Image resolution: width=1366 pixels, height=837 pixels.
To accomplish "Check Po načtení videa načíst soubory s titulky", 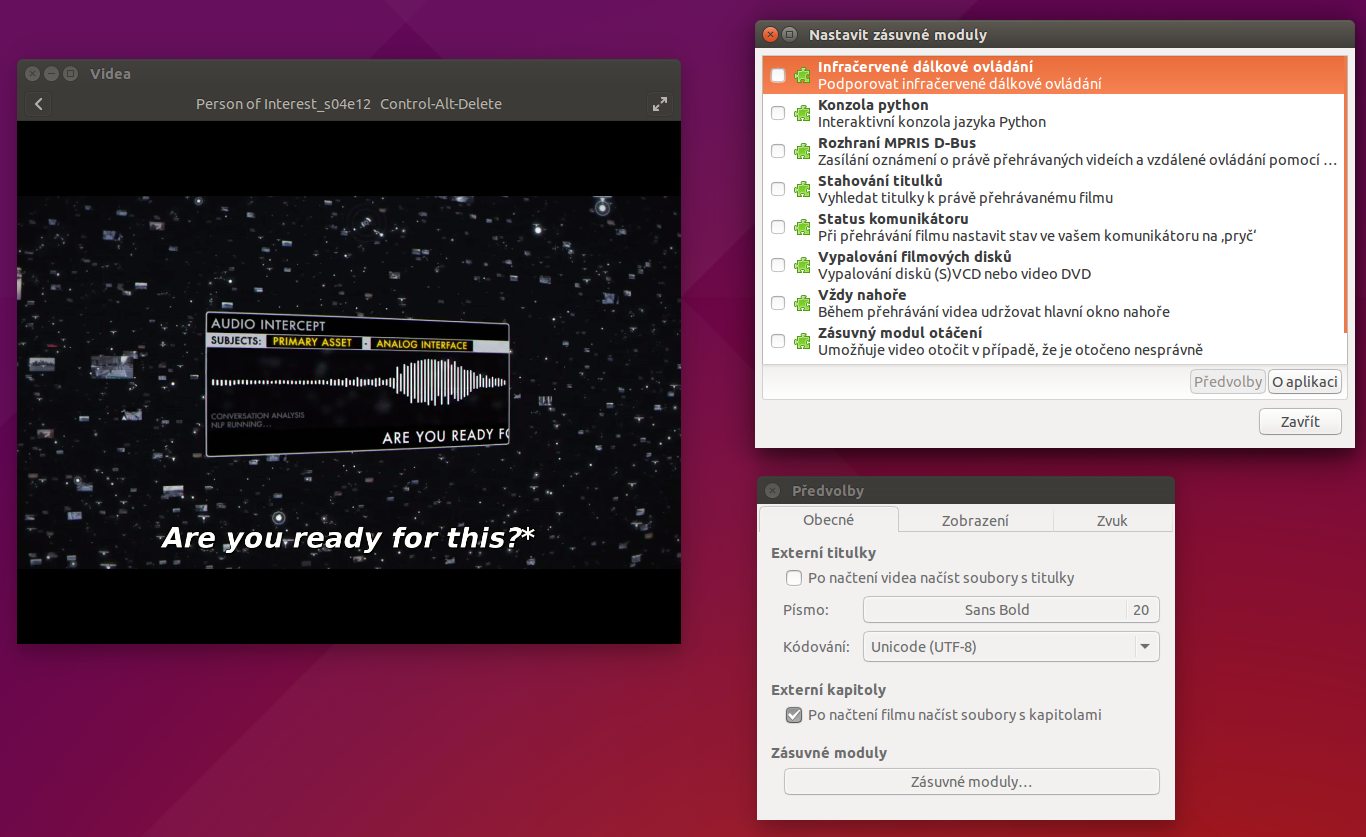I will tap(794, 578).
